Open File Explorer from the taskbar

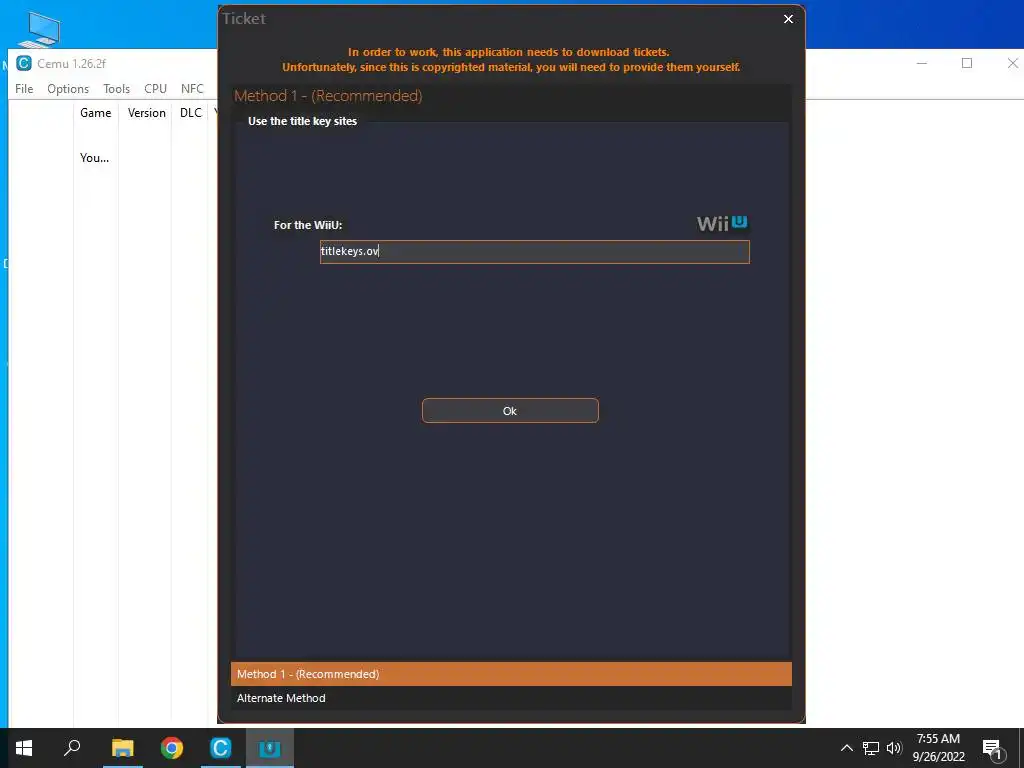click(x=122, y=748)
